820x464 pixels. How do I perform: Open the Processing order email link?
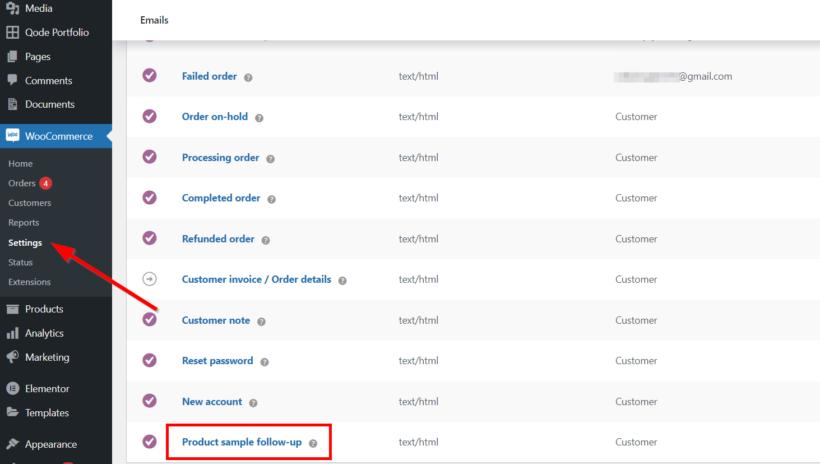(221, 157)
